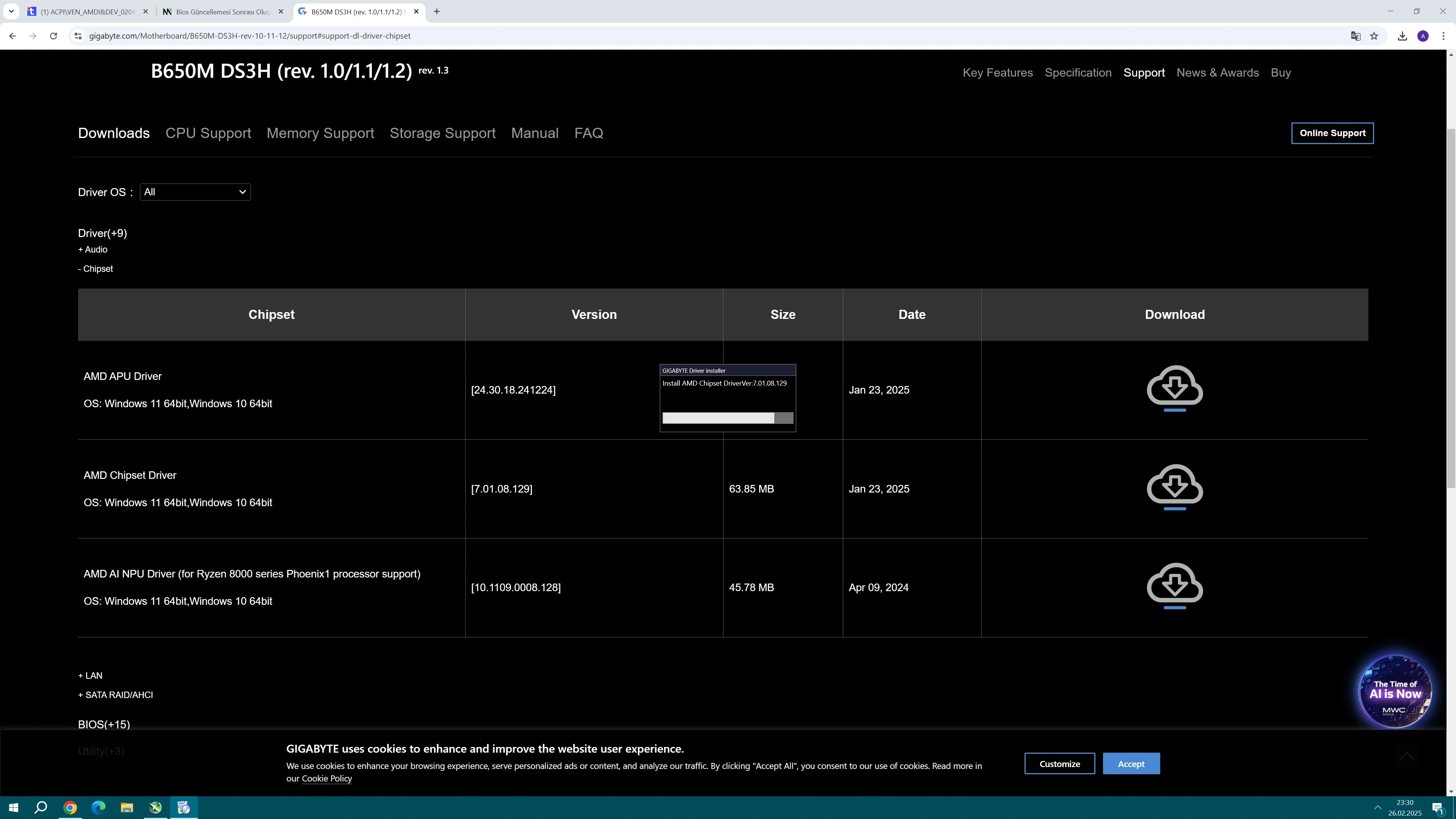Expand the SATA RAID/AHCI section
This screenshot has width=1456, height=819.
[115, 695]
